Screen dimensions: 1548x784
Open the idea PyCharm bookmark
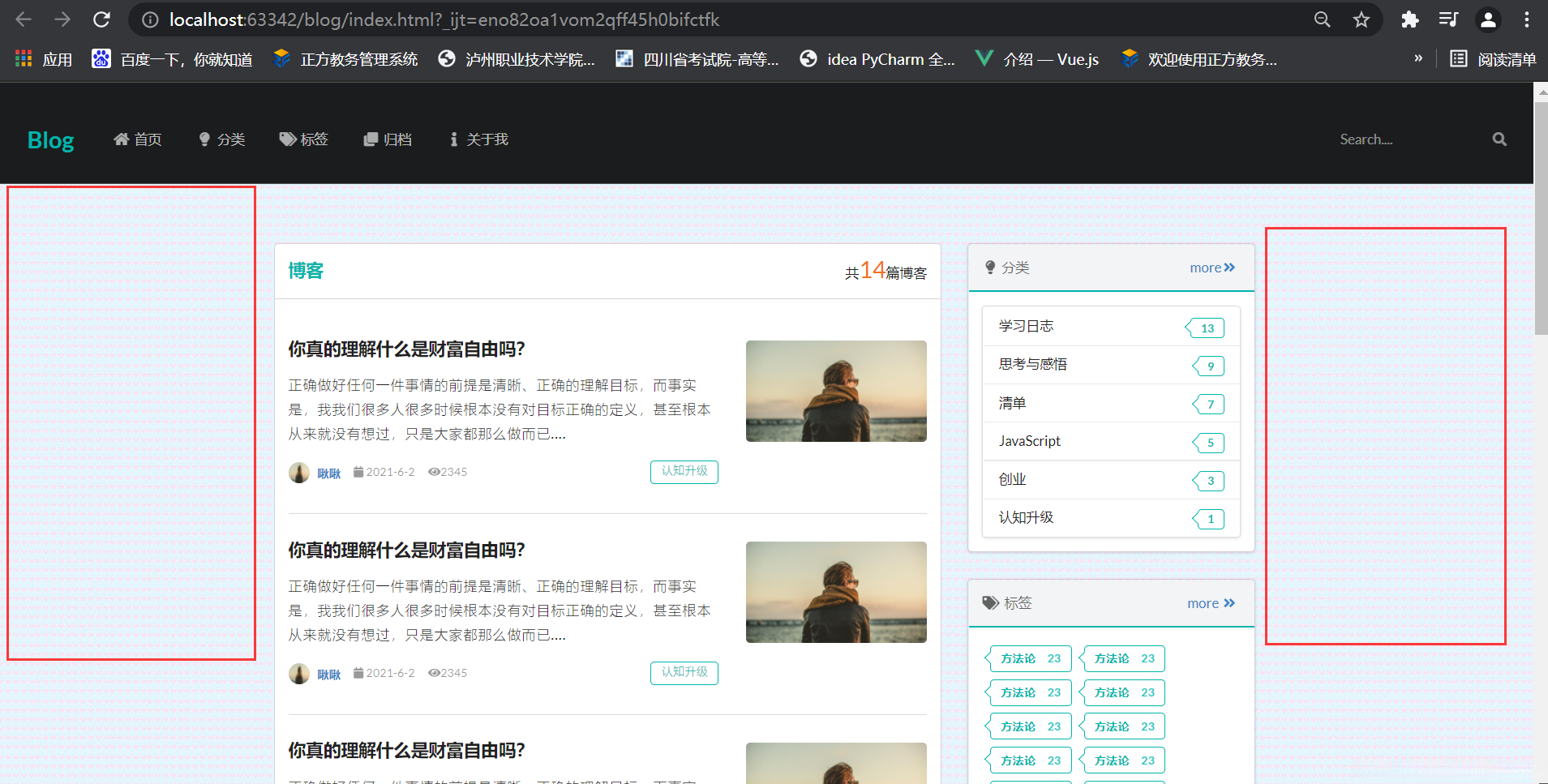[x=877, y=59]
